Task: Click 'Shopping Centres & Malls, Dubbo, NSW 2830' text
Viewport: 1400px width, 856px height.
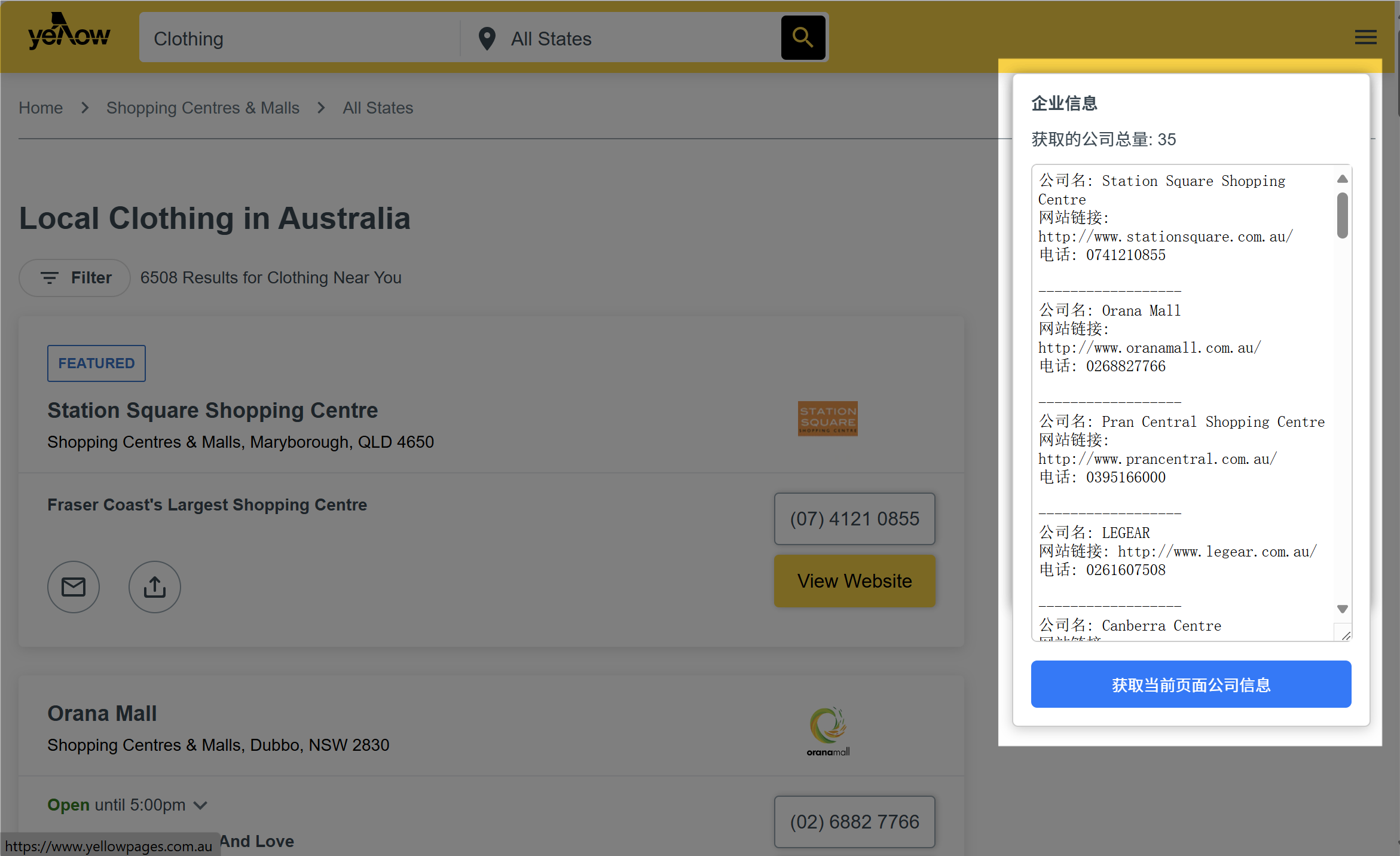Action: (219, 745)
